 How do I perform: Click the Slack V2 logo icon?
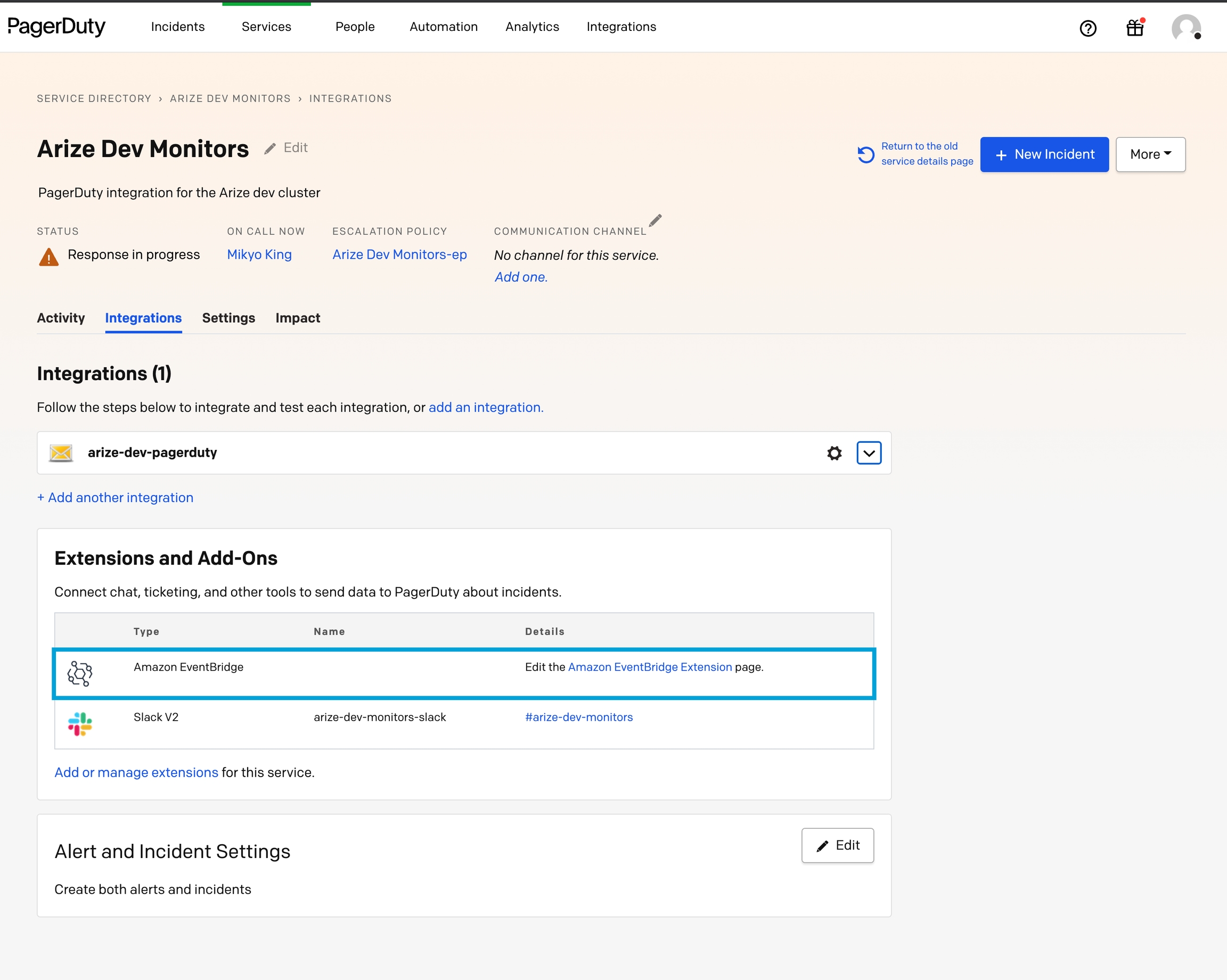pos(80,723)
